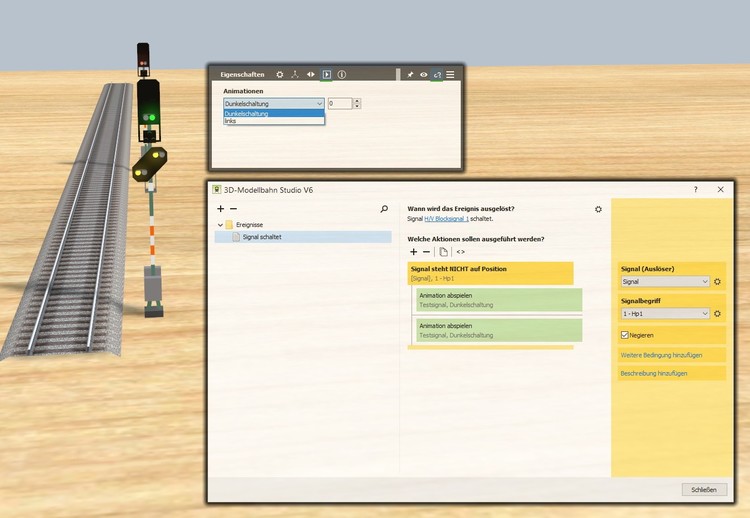Collapse the Ereignisse tree folder

tap(220, 225)
